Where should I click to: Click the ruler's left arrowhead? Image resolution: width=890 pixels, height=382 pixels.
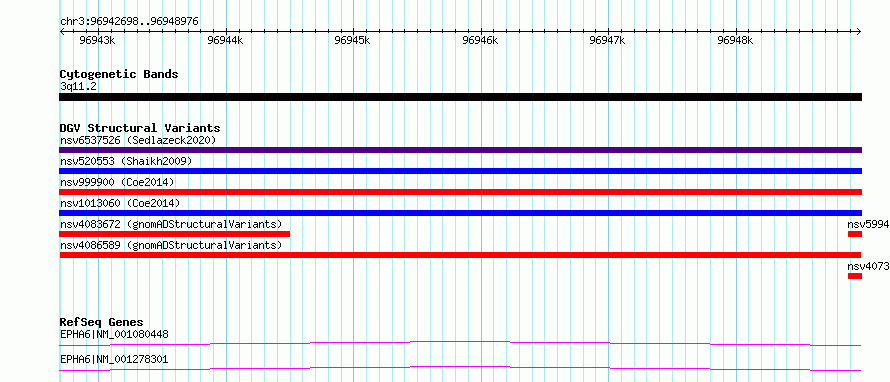(62, 32)
